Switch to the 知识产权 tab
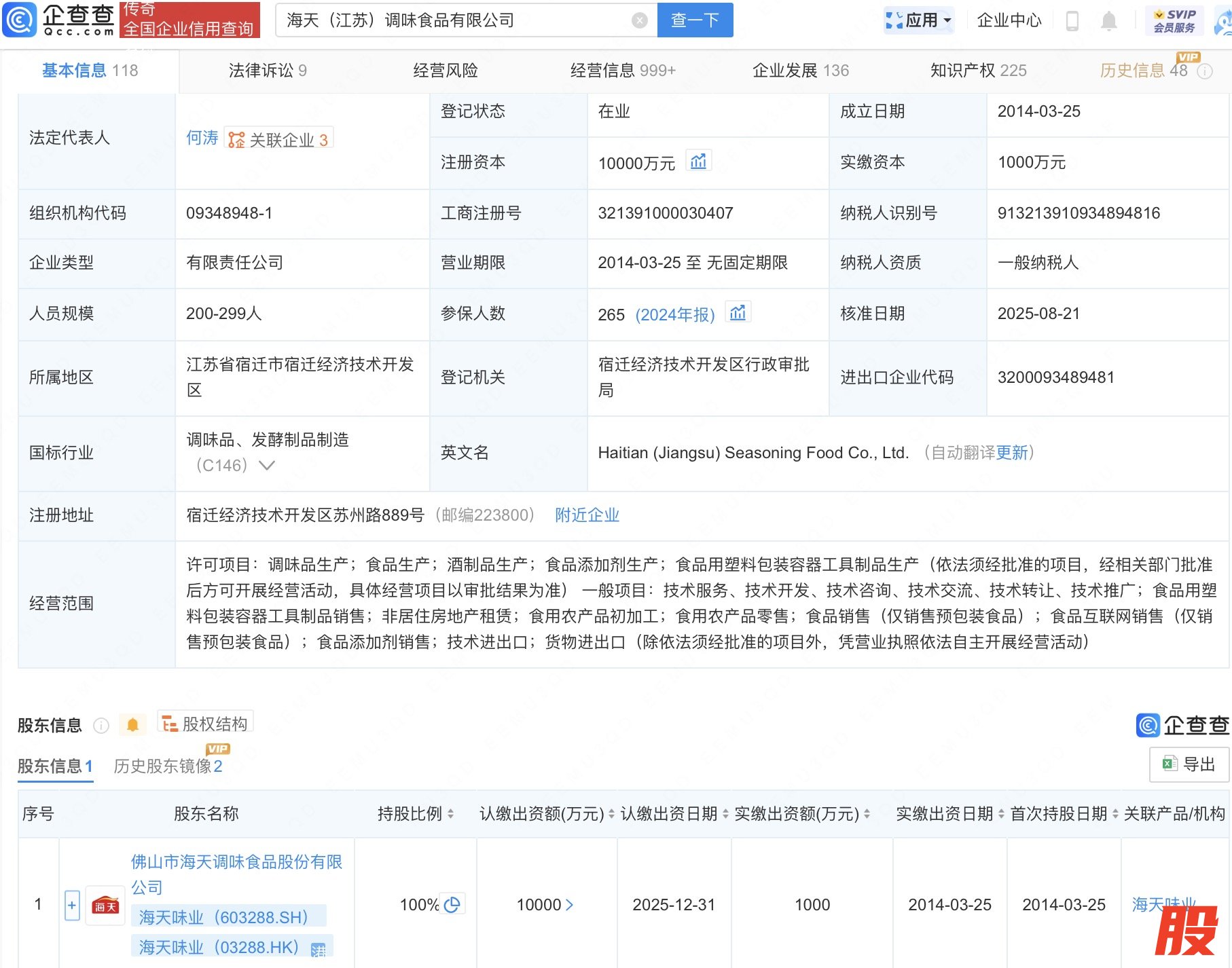Image resolution: width=1232 pixels, height=968 pixels. 978,71
